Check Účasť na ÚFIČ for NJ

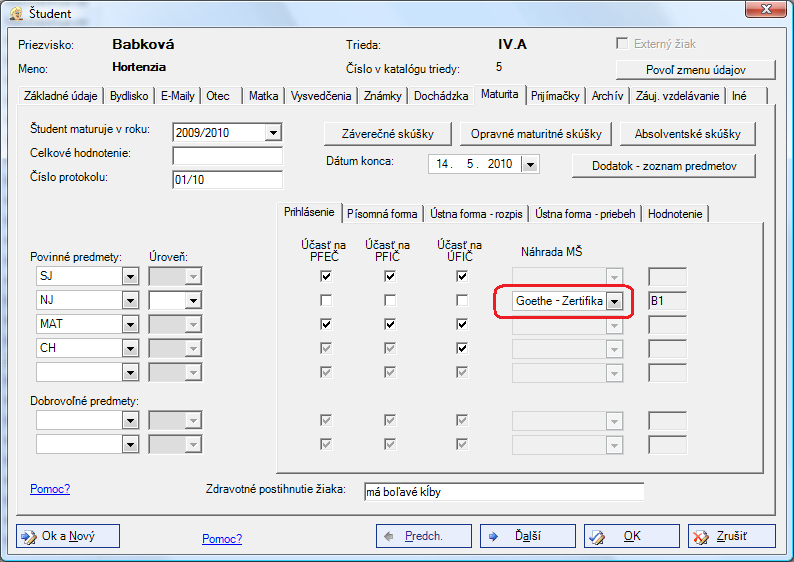[x=462, y=300]
